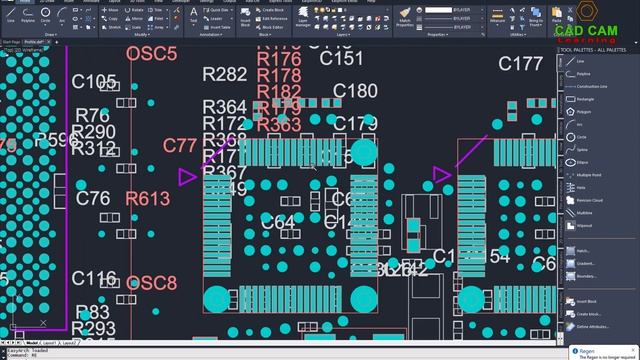Click Insert Table in Annotation panel
The image size is (640, 360).
(217, 27)
